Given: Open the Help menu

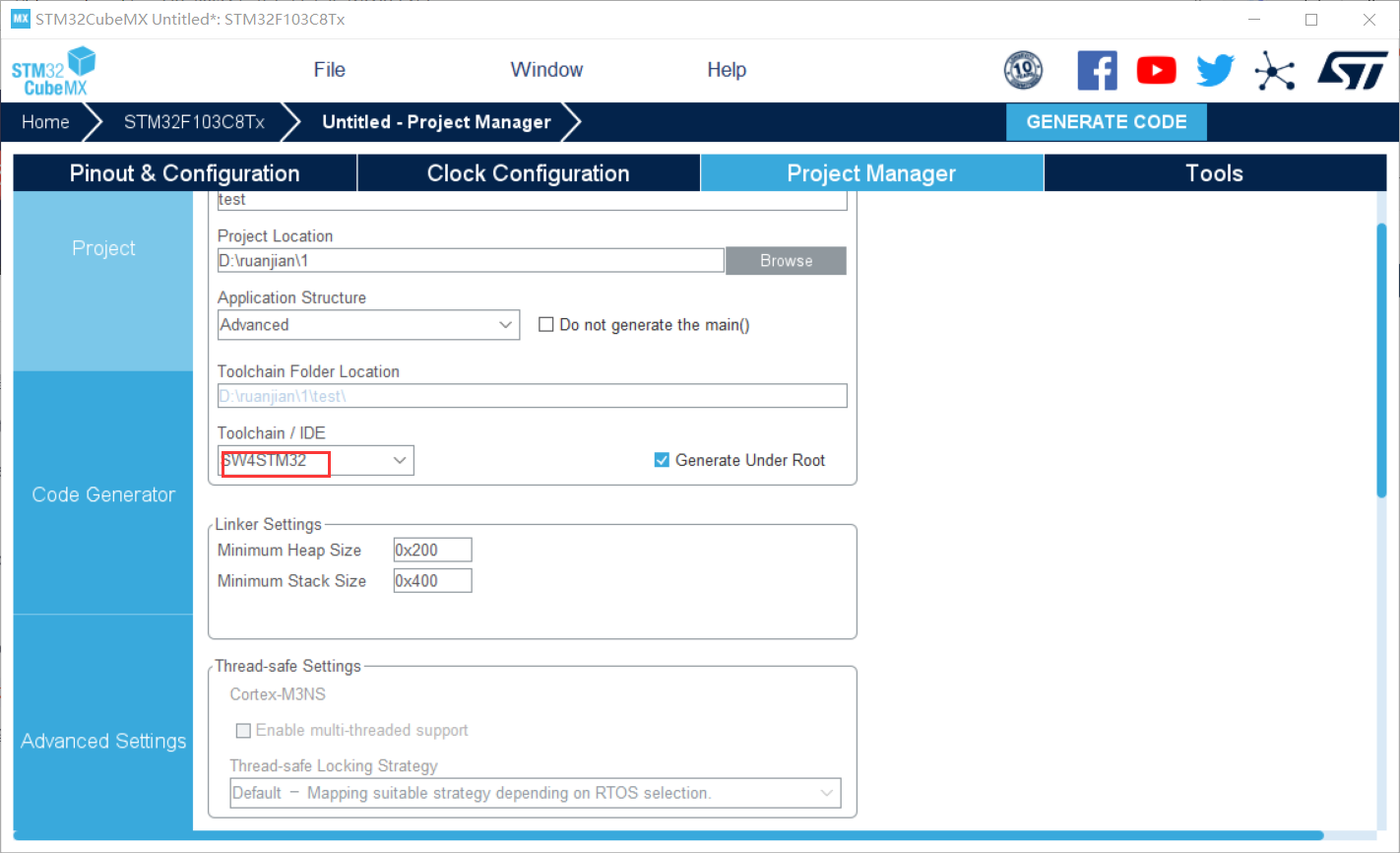Looking at the screenshot, I should pos(727,70).
